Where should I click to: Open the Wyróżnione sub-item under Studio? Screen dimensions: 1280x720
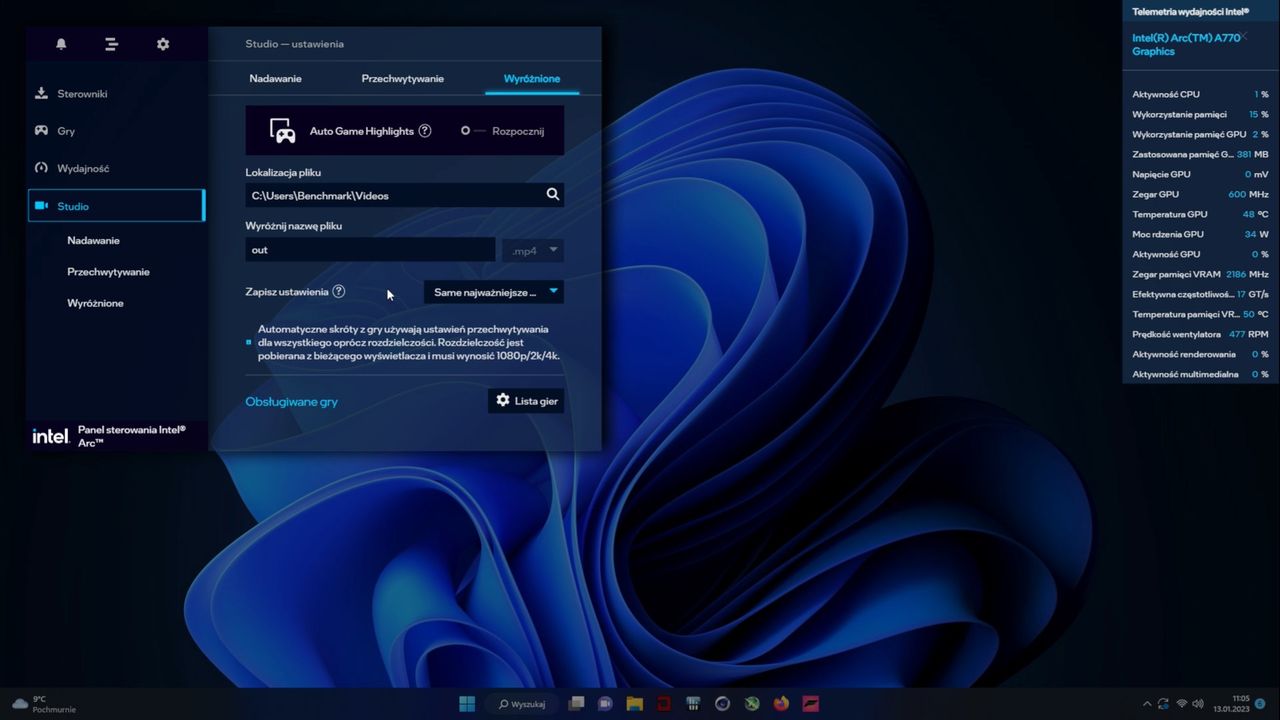95,302
